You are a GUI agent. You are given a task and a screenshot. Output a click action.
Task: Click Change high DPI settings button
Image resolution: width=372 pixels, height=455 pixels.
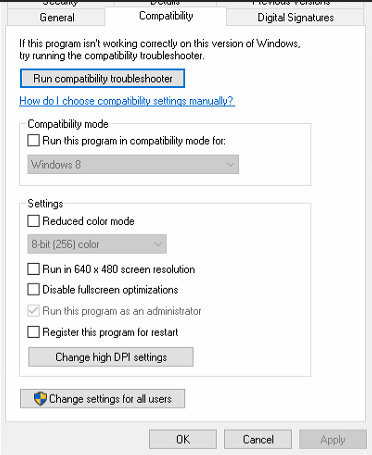tap(111, 357)
